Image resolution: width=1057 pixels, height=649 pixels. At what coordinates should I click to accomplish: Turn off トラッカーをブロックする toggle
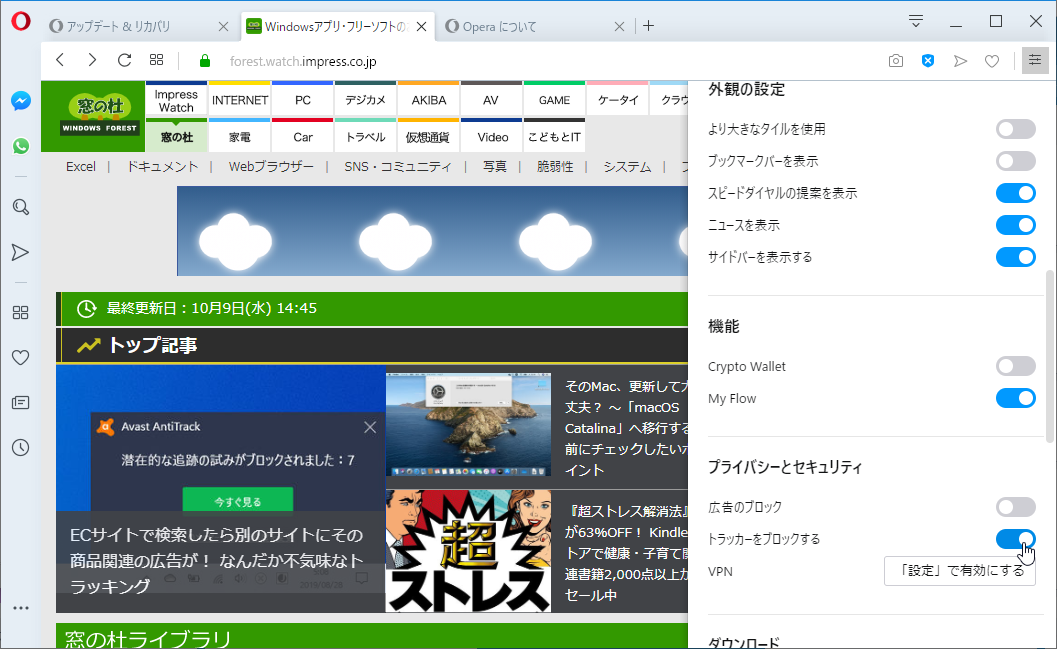coord(1016,539)
